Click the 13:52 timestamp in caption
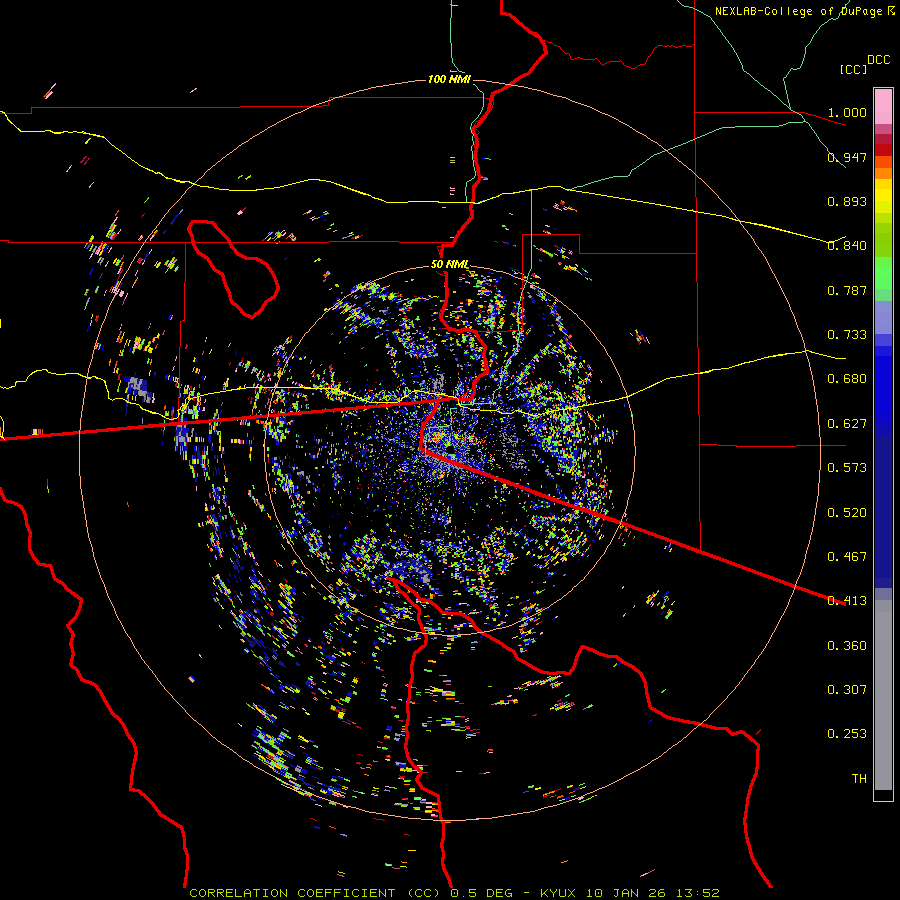900x900 pixels. point(697,893)
